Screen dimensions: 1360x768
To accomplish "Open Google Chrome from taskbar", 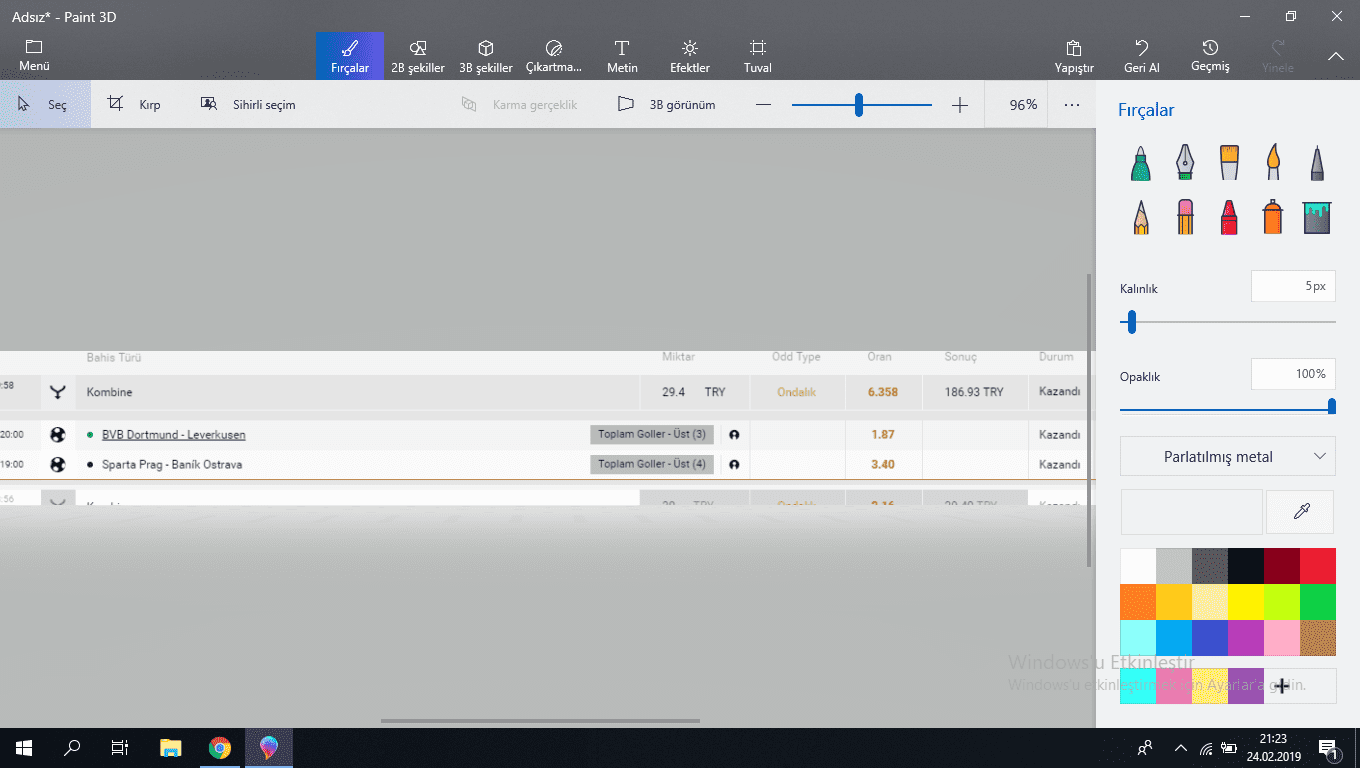I will [x=220, y=748].
